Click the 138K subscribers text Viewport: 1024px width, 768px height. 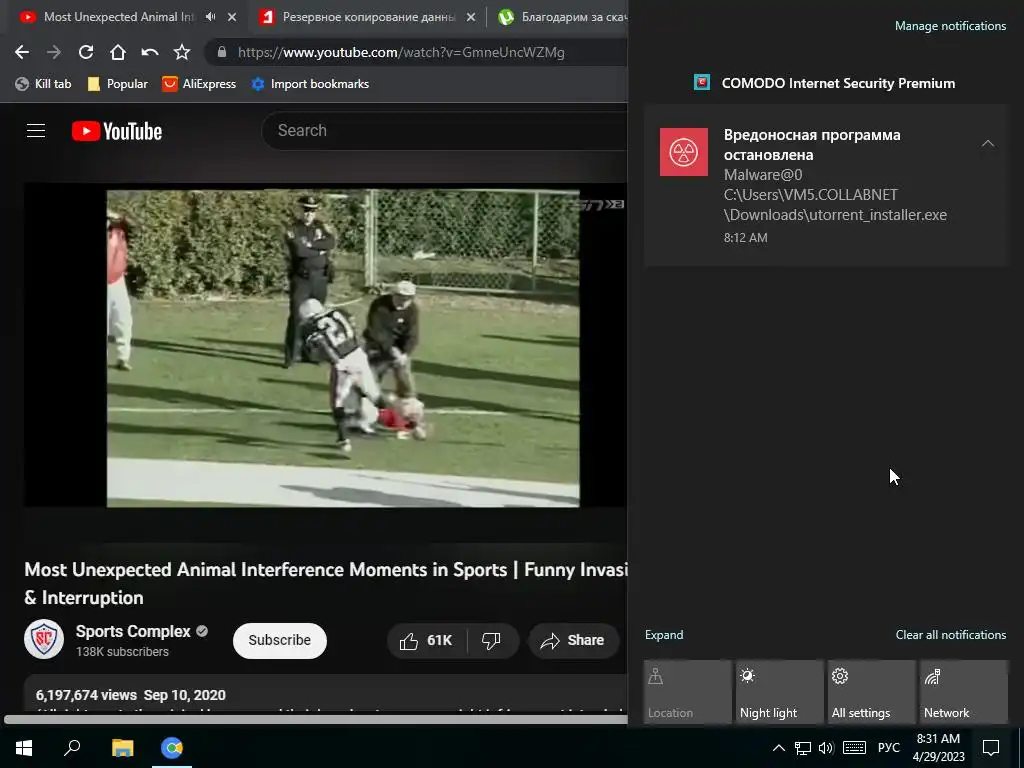(122, 652)
